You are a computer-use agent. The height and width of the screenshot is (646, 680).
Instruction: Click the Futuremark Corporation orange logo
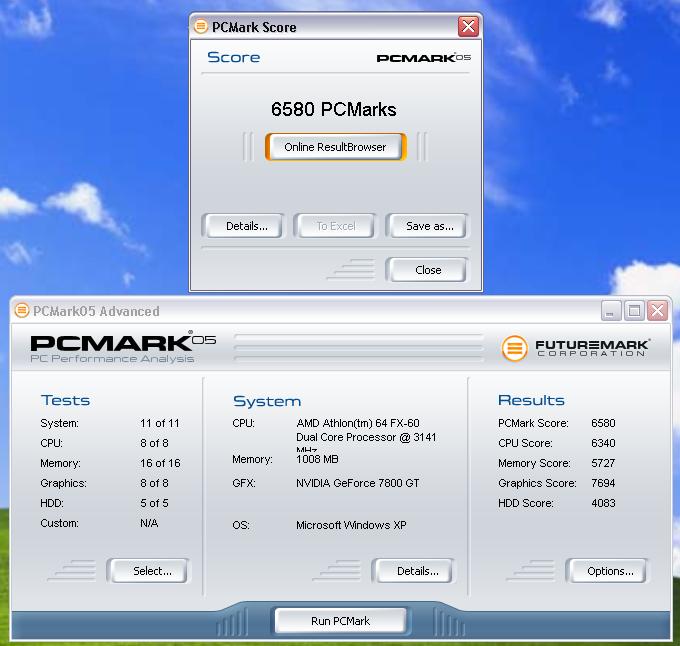(x=514, y=348)
